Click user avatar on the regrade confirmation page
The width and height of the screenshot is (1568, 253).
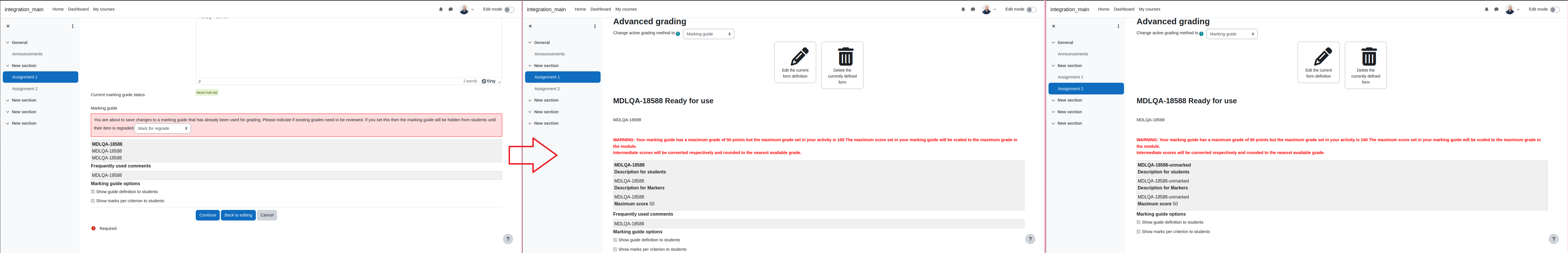[464, 9]
